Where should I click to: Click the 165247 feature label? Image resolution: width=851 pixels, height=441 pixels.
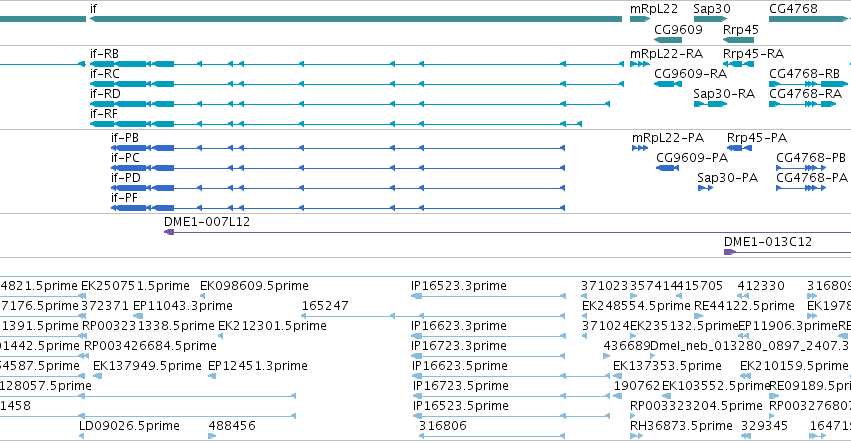point(325,306)
